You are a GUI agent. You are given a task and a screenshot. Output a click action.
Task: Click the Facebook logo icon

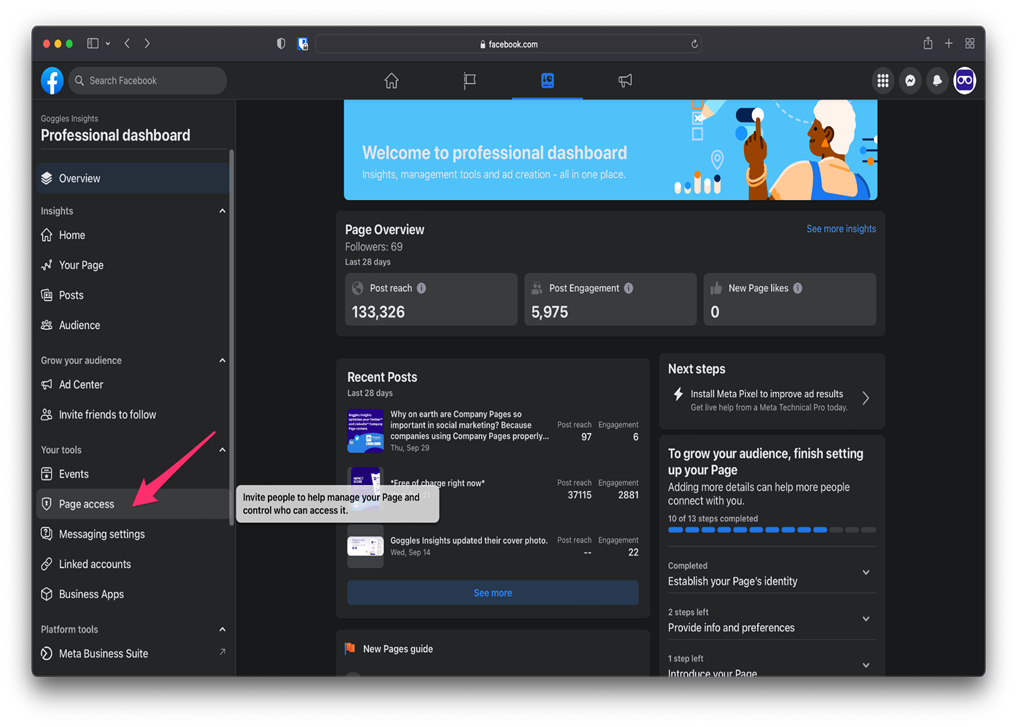(x=52, y=80)
